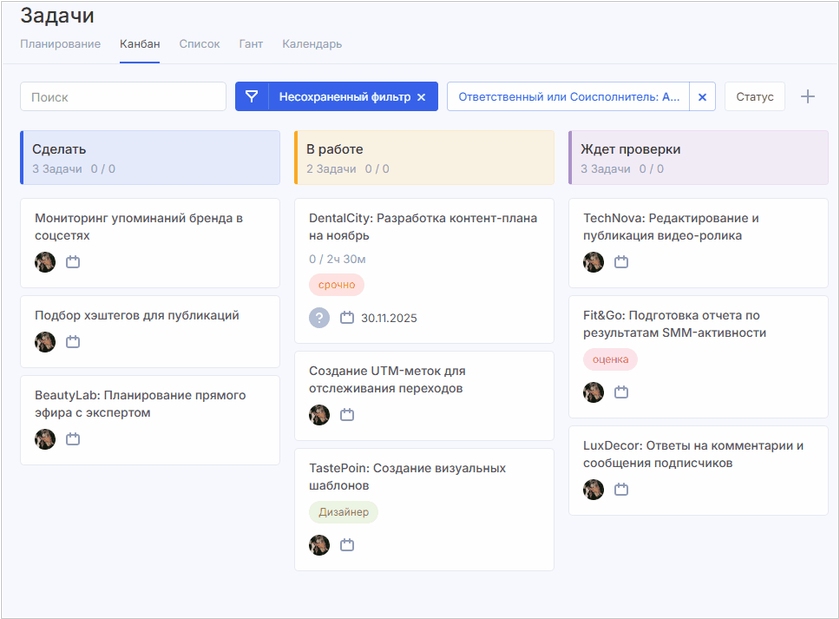Click the срочно tag on DentalCity card

pyautogui.click(x=336, y=285)
